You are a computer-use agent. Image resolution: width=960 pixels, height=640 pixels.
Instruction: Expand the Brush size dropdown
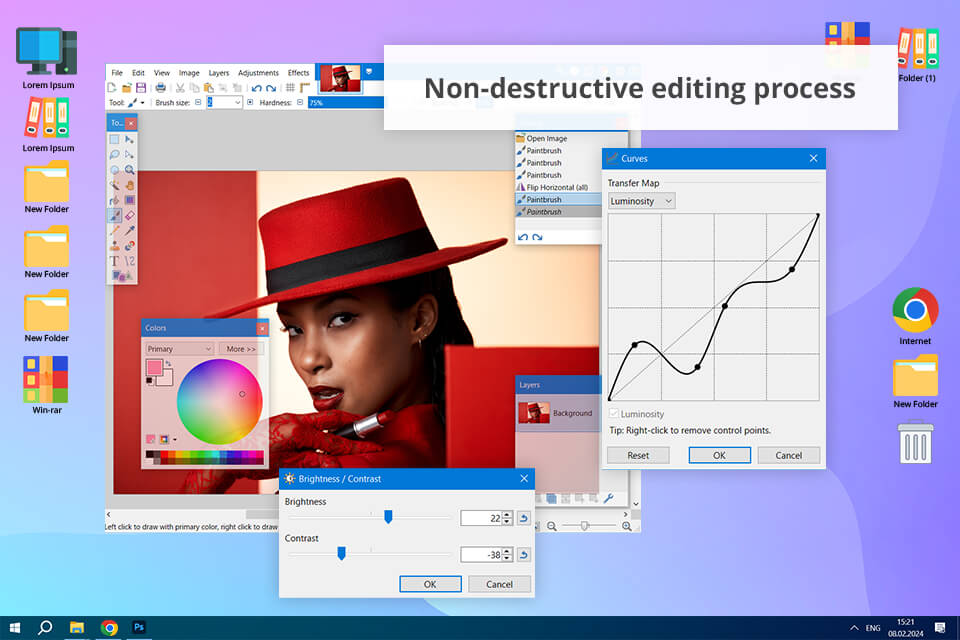(238, 102)
